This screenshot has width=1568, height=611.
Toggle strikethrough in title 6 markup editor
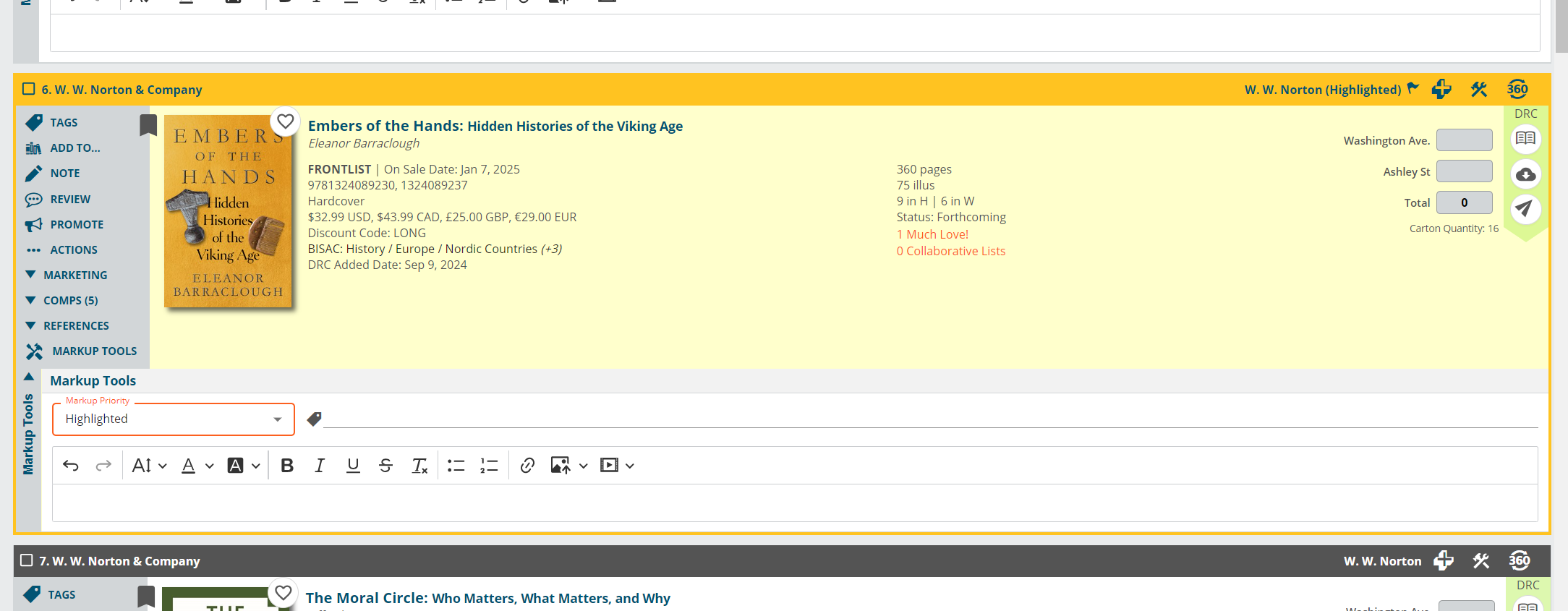(x=385, y=465)
